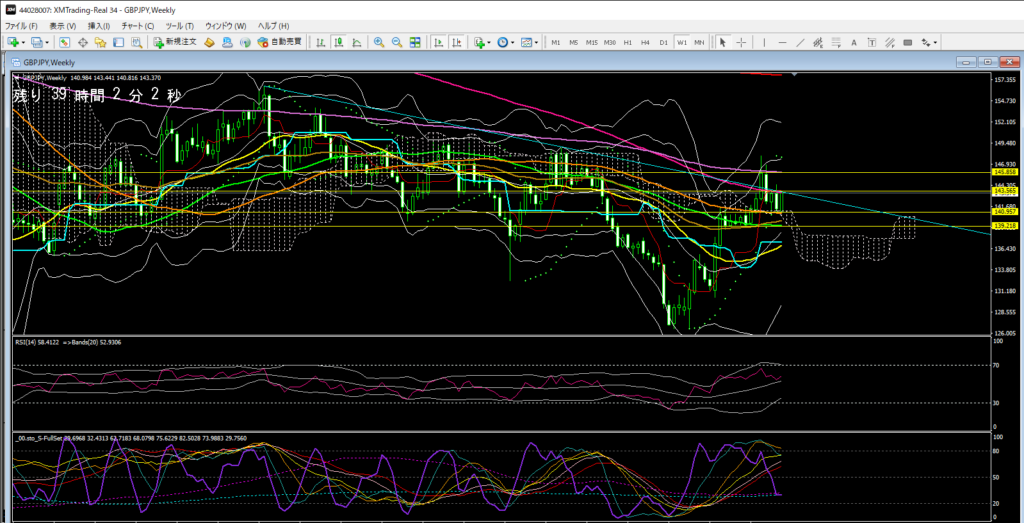Open the Profiles icon in the toolbar
Screen dimensions: 1024x523
coord(37,42)
